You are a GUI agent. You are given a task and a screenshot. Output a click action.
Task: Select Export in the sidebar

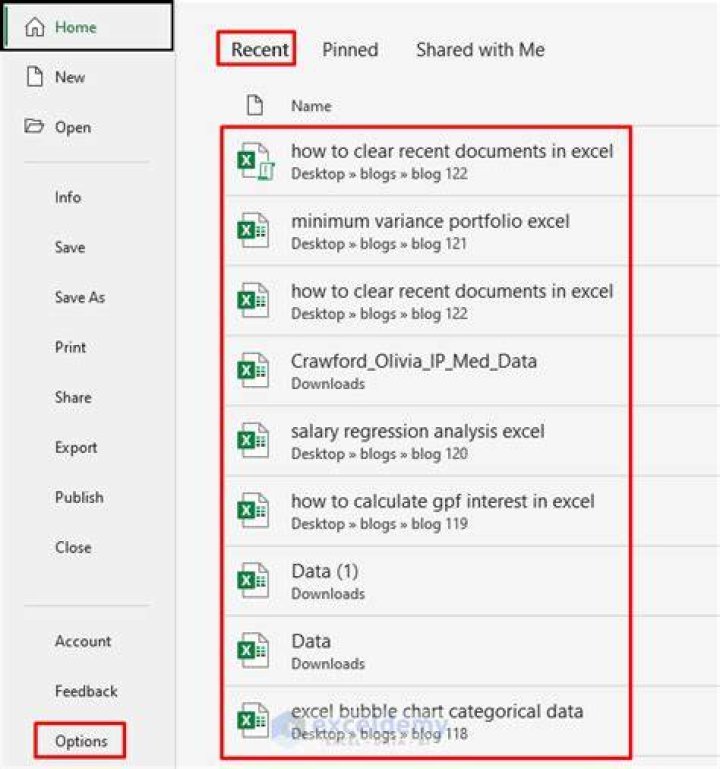coord(76,447)
